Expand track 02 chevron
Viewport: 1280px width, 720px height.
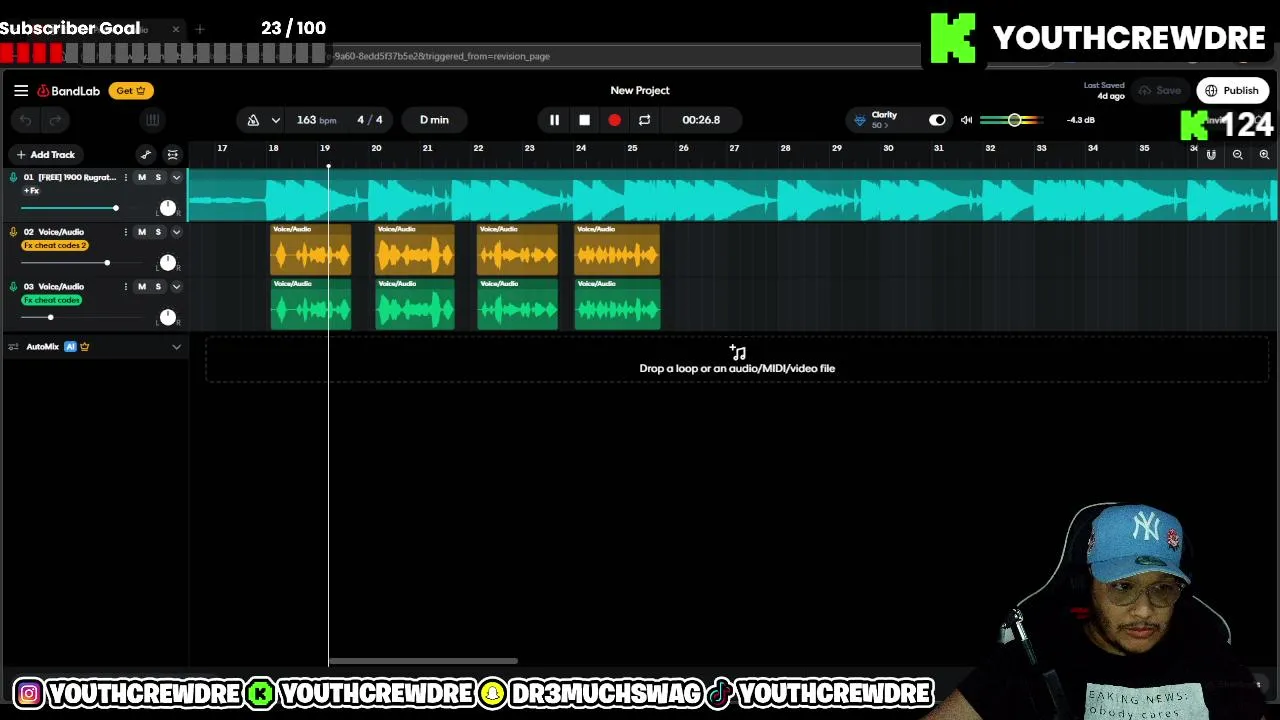point(176,232)
